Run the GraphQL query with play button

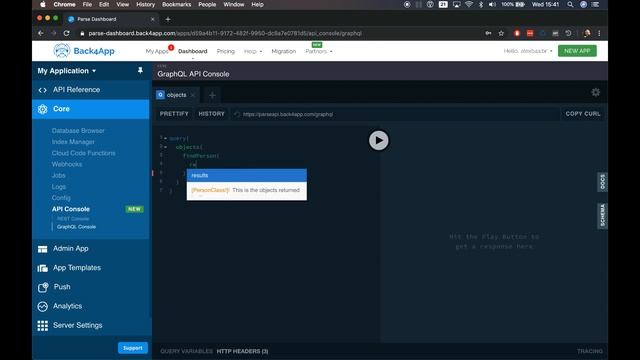tap(378, 140)
